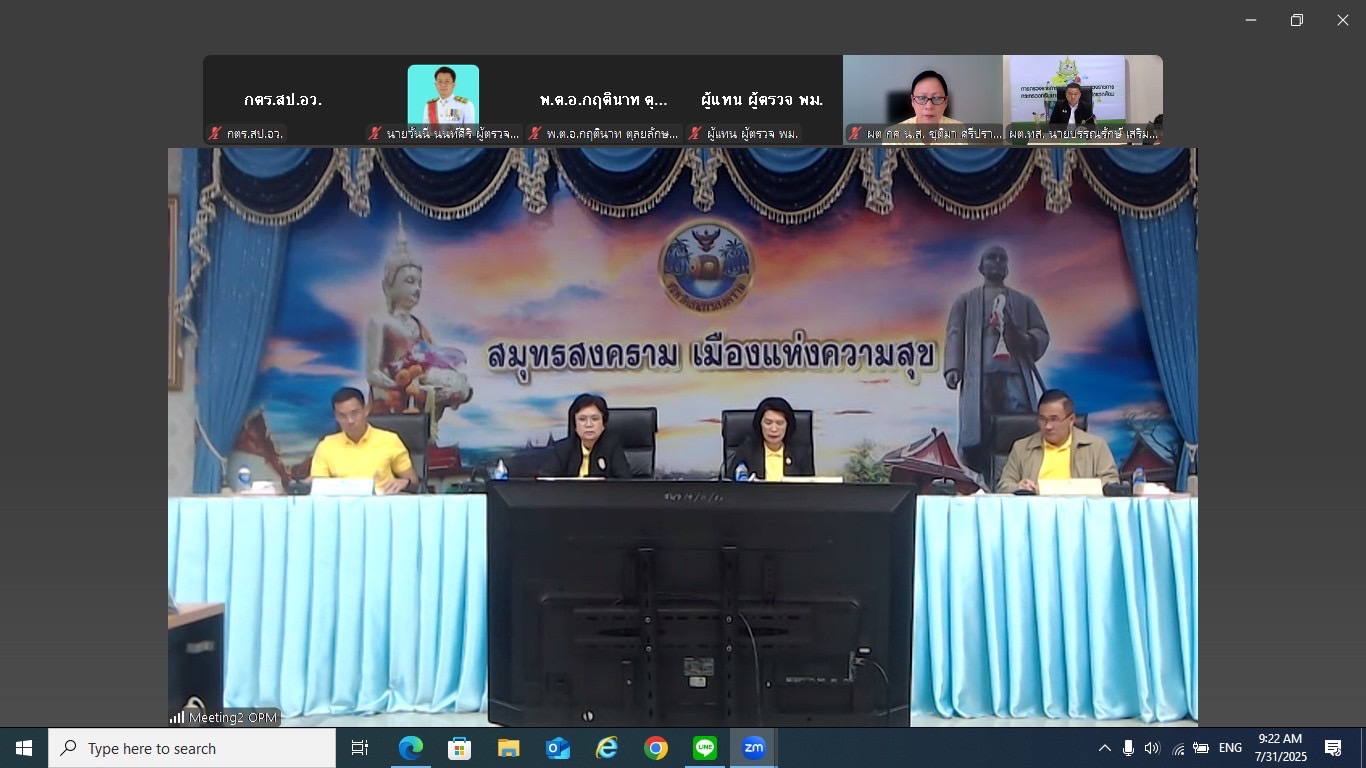Click the Task View icon
The height and width of the screenshot is (768, 1366).
360,748
